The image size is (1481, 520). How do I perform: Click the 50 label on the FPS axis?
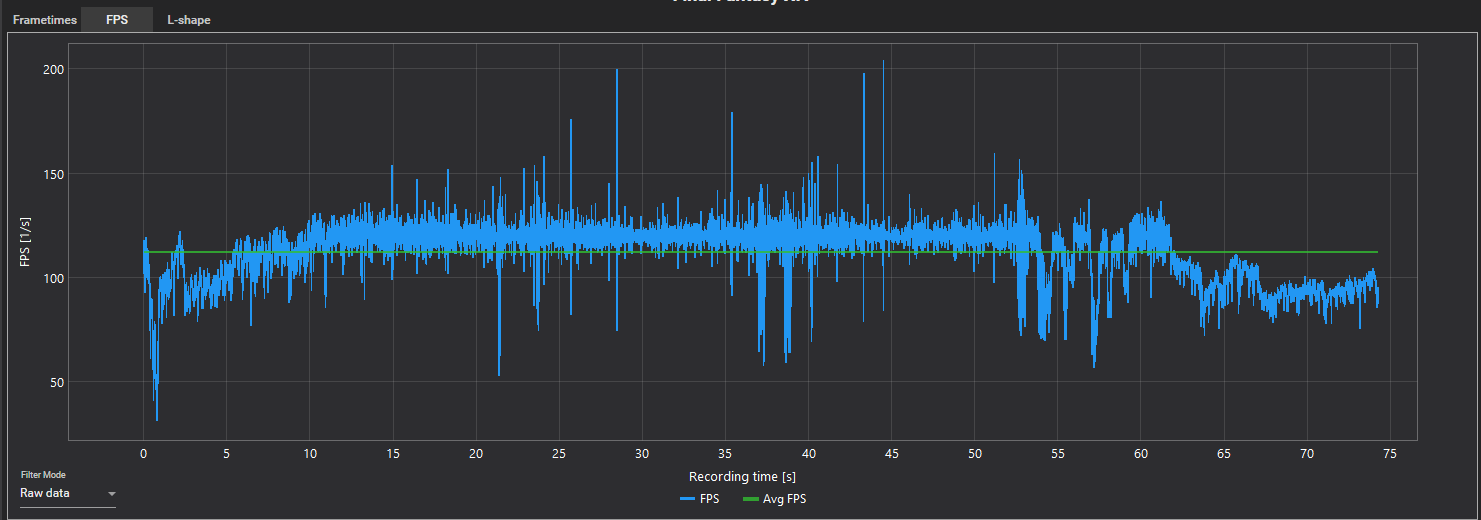tap(58, 382)
